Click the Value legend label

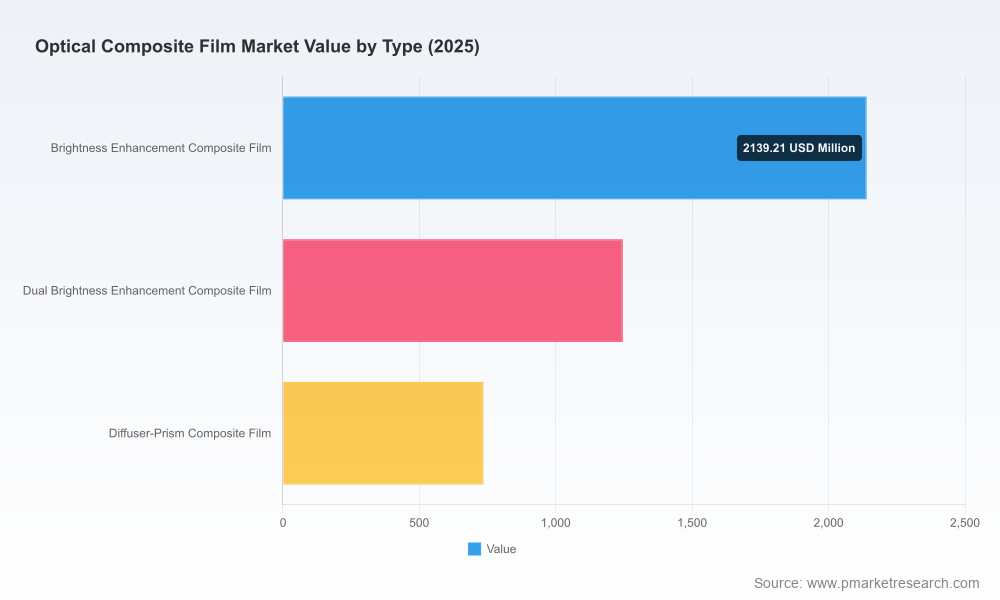click(x=501, y=549)
